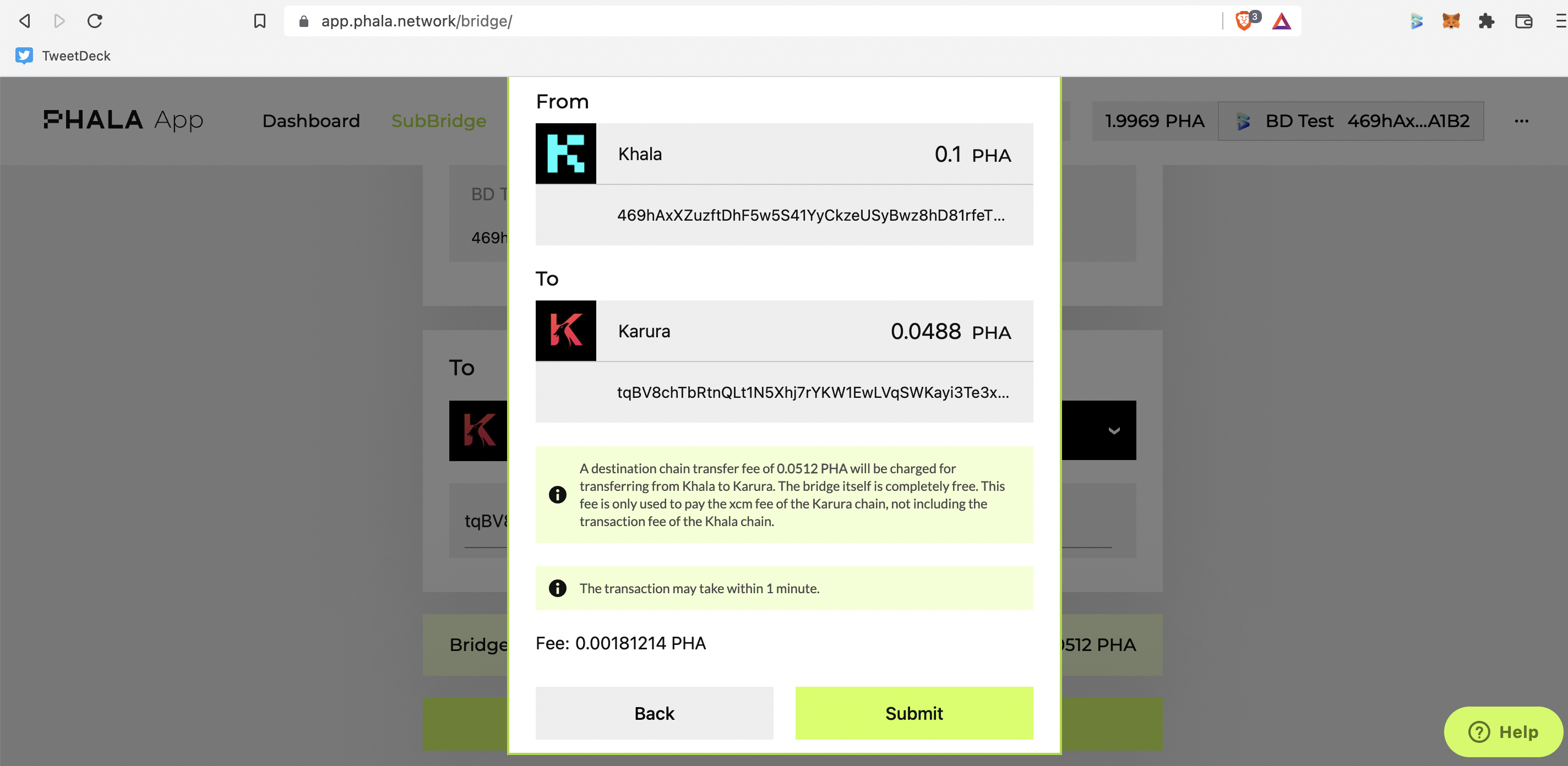Submit the bridge transfer
Image resolution: width=1568 pixels, height=766 pixels.
[x=913, y=713]
